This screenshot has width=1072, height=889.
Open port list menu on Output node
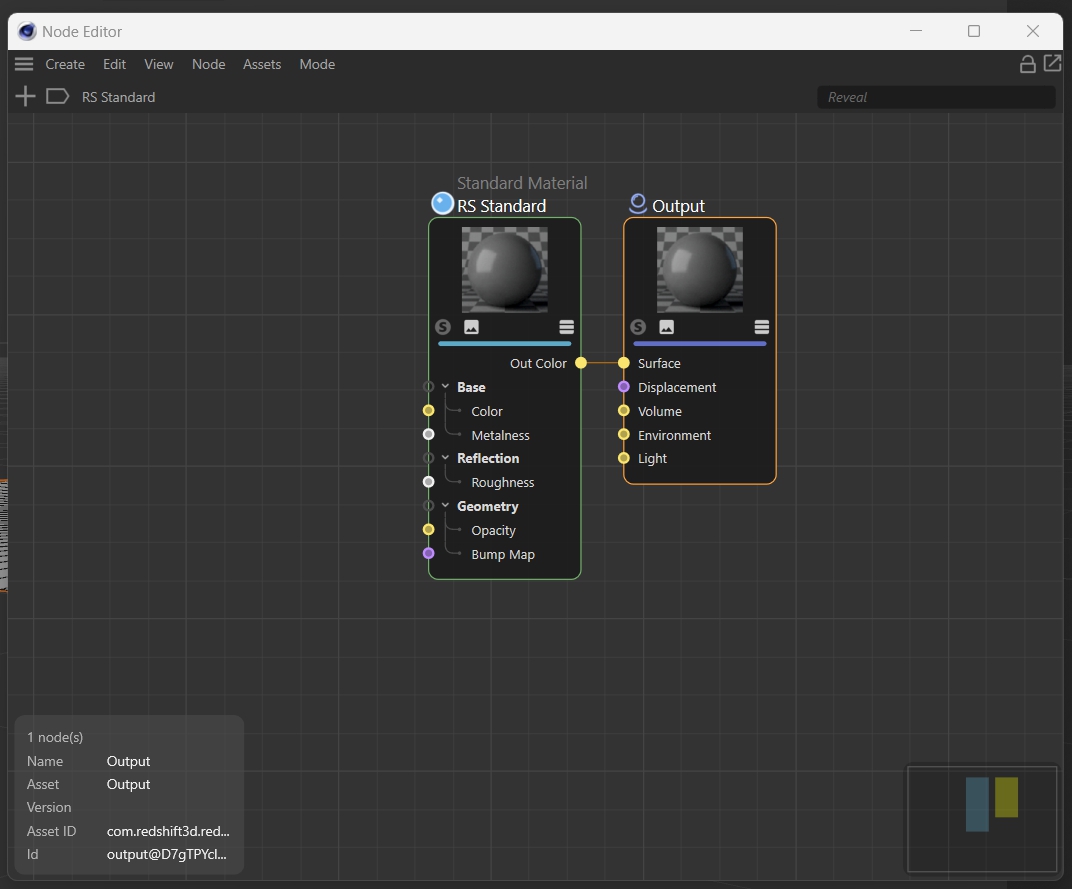(762, 327)
